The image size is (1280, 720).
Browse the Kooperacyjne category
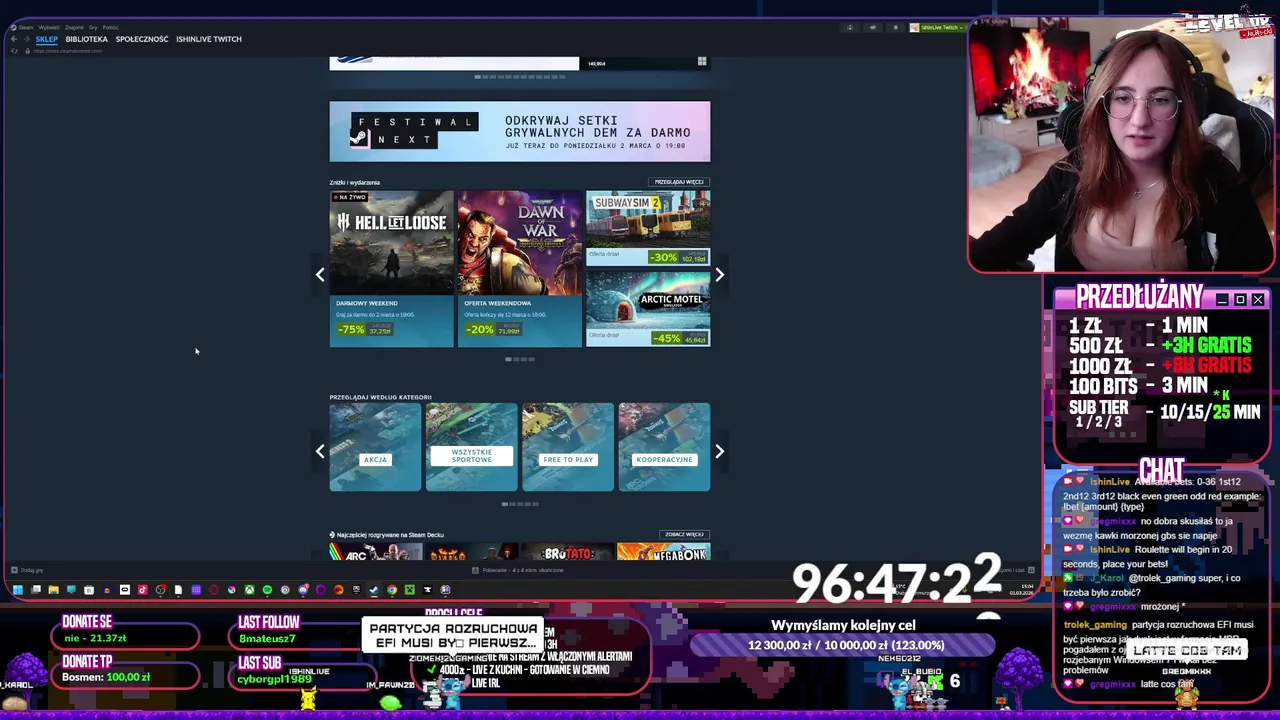click(x=664, y=447)
